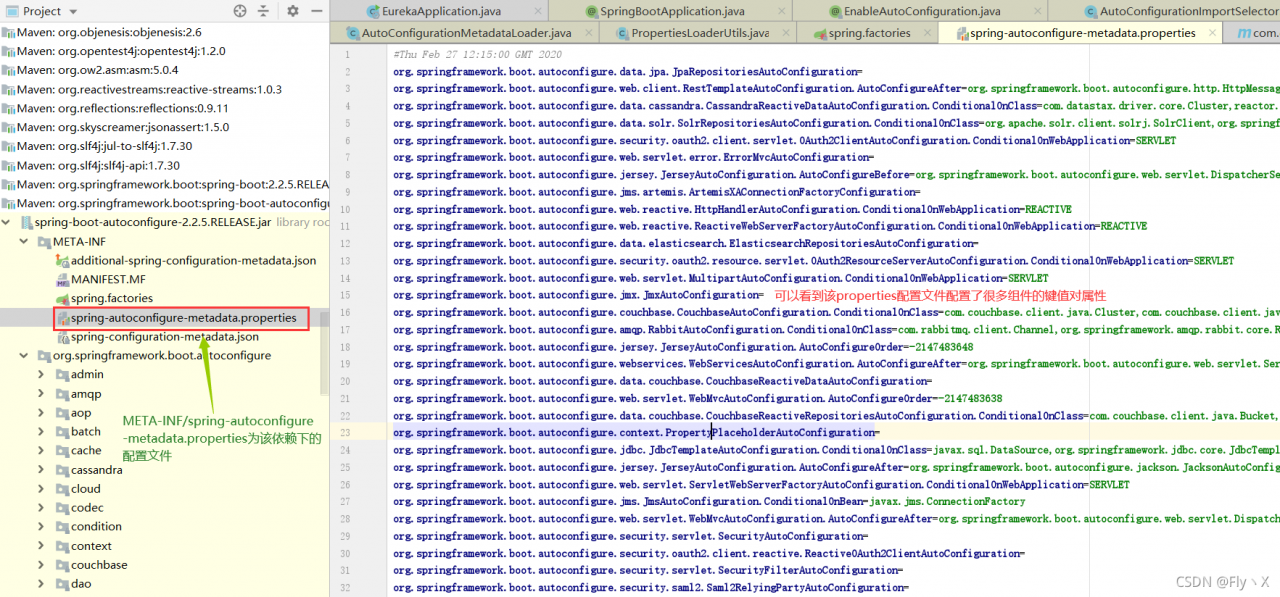Select Maven: org.reflections:reflections:0.9.11 library
This screenshot has width=1280, height=597.
123,108
